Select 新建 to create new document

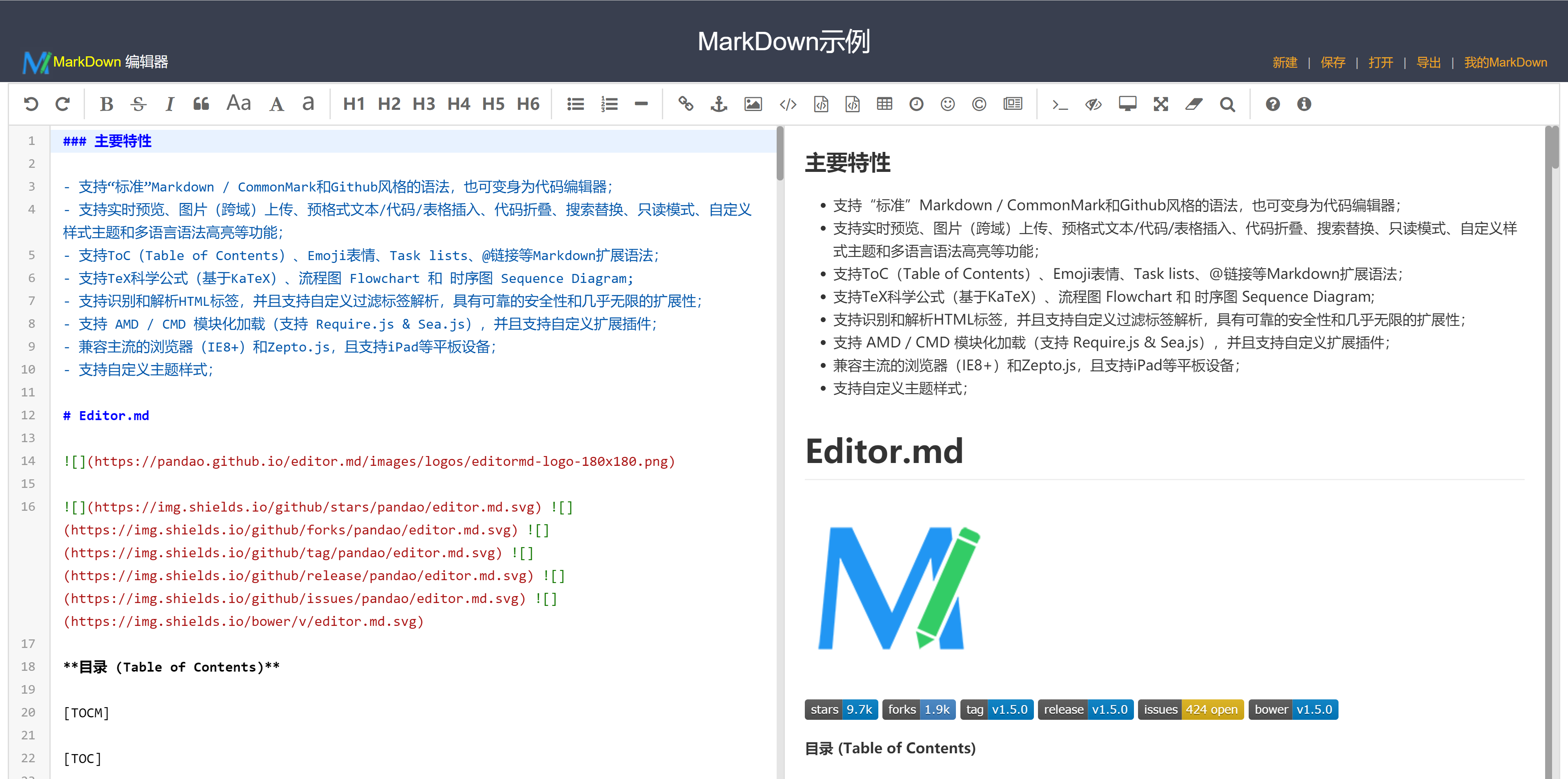1284,62
